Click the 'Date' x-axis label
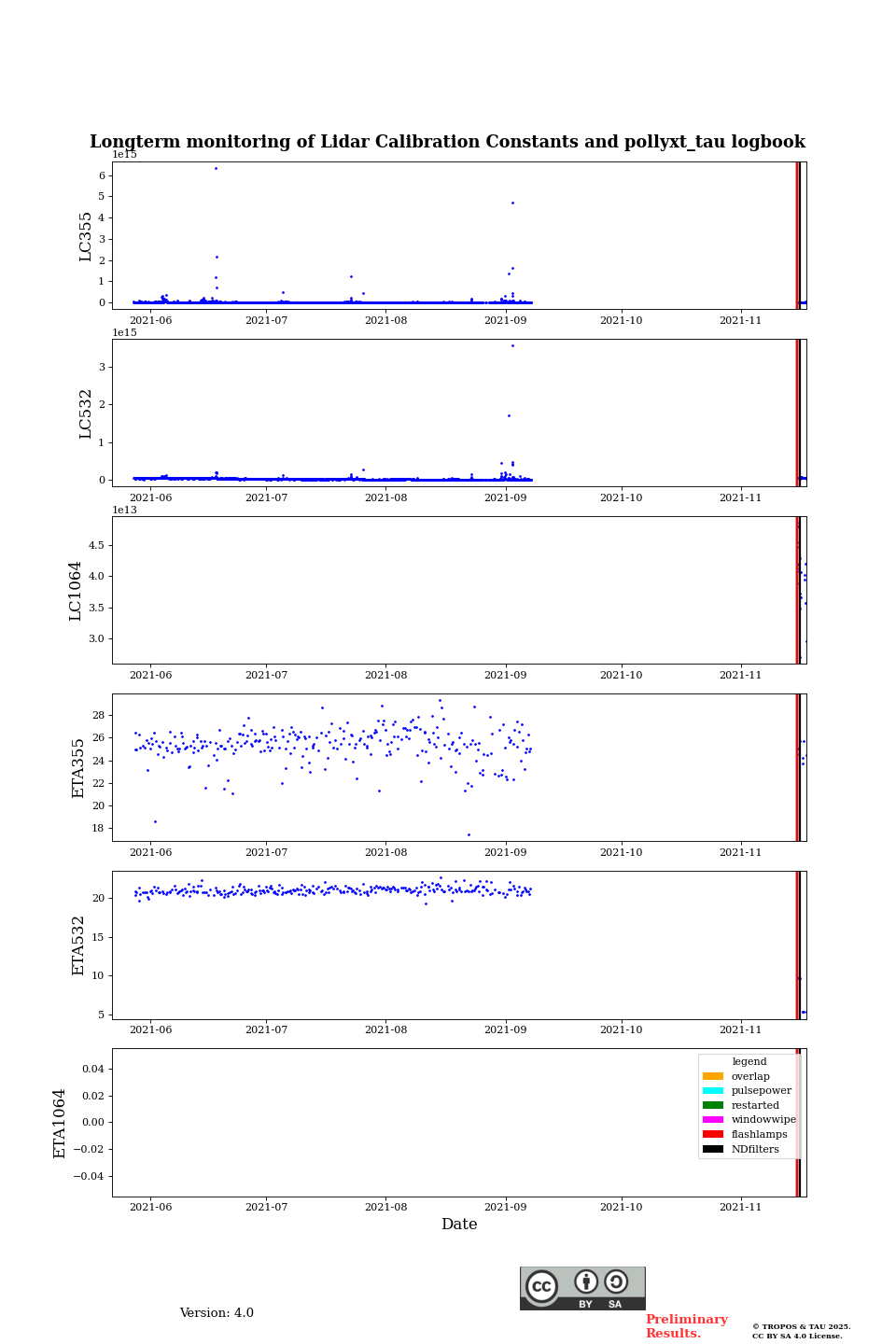Image resolution: width=896 pixels, height=1344 pixels. tap(459, 1225)
